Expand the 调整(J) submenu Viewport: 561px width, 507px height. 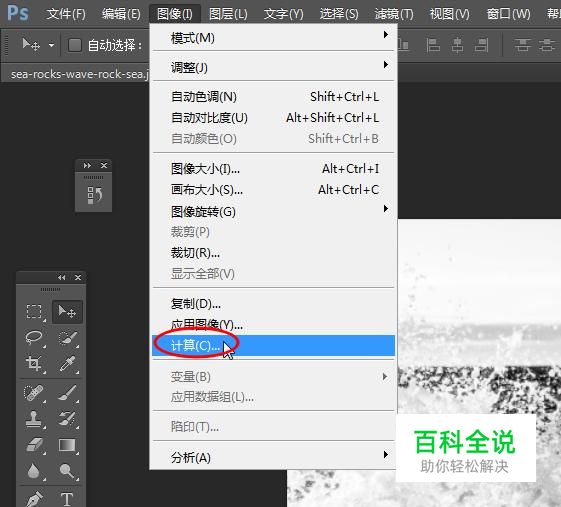(274, 67)
